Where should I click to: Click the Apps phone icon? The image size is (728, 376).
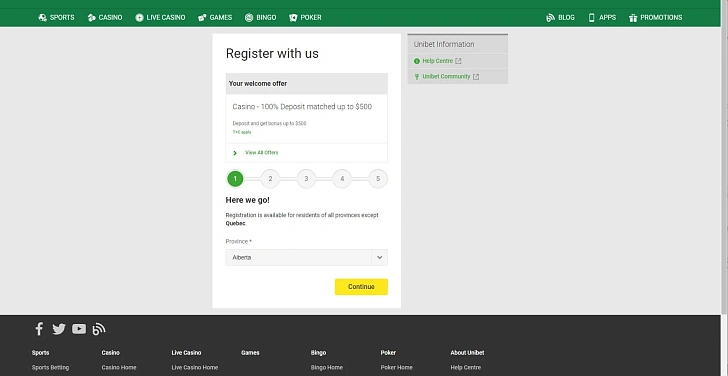[592, 18]
